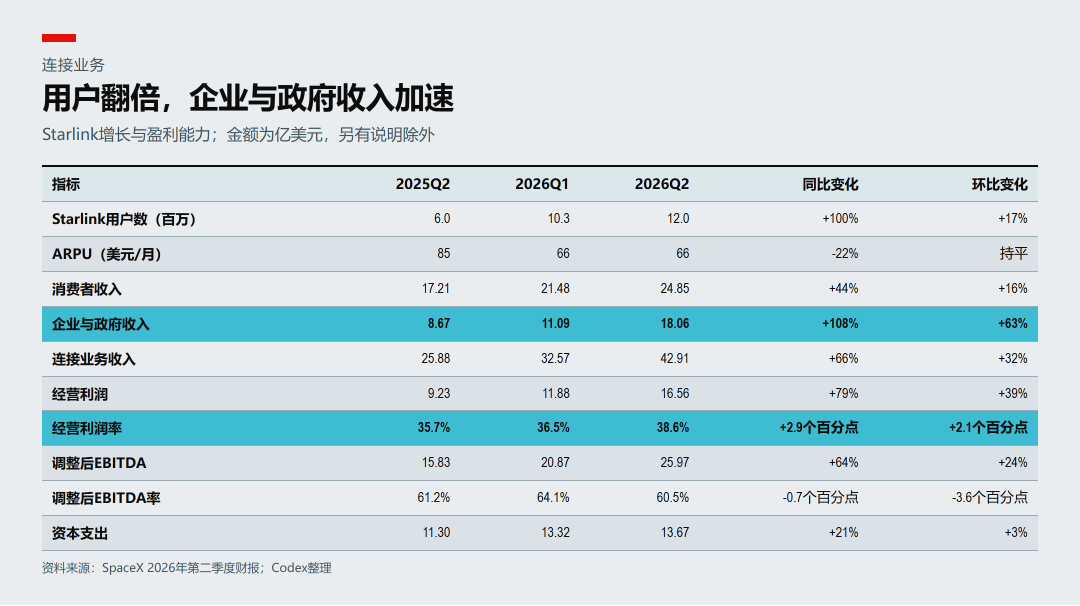
Task: Click the highlighted 经营利润率 row label
Action: 87,428
